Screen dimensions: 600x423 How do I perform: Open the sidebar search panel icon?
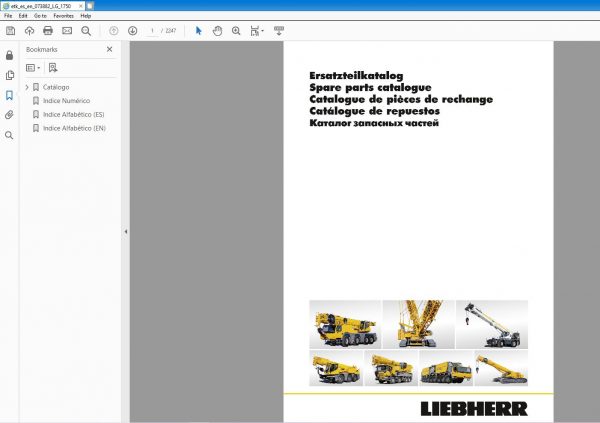(x=10, y=135)
